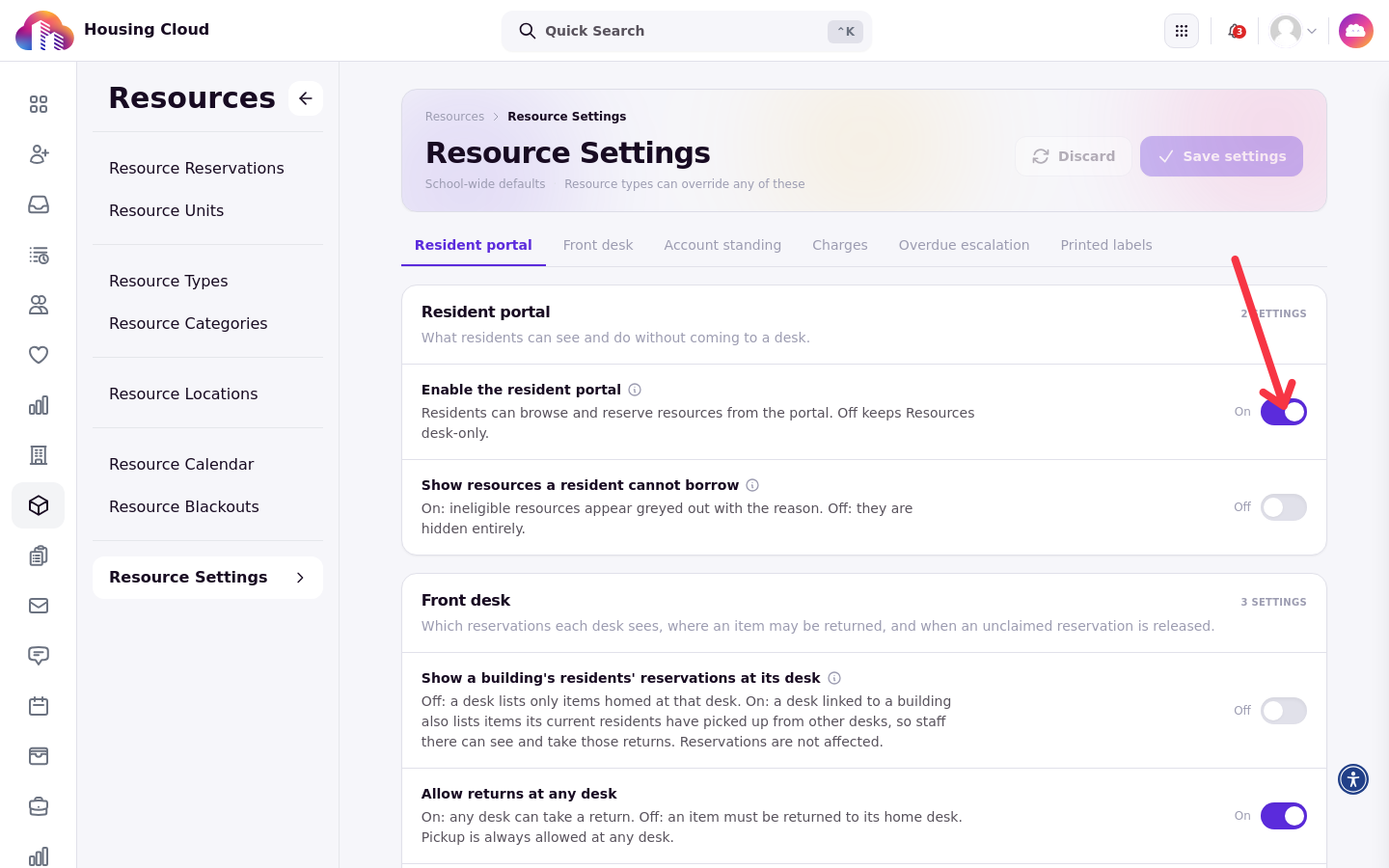Open the people group sidebar icon
This screenshot has width=1389, height=868.
coord(39,305)
